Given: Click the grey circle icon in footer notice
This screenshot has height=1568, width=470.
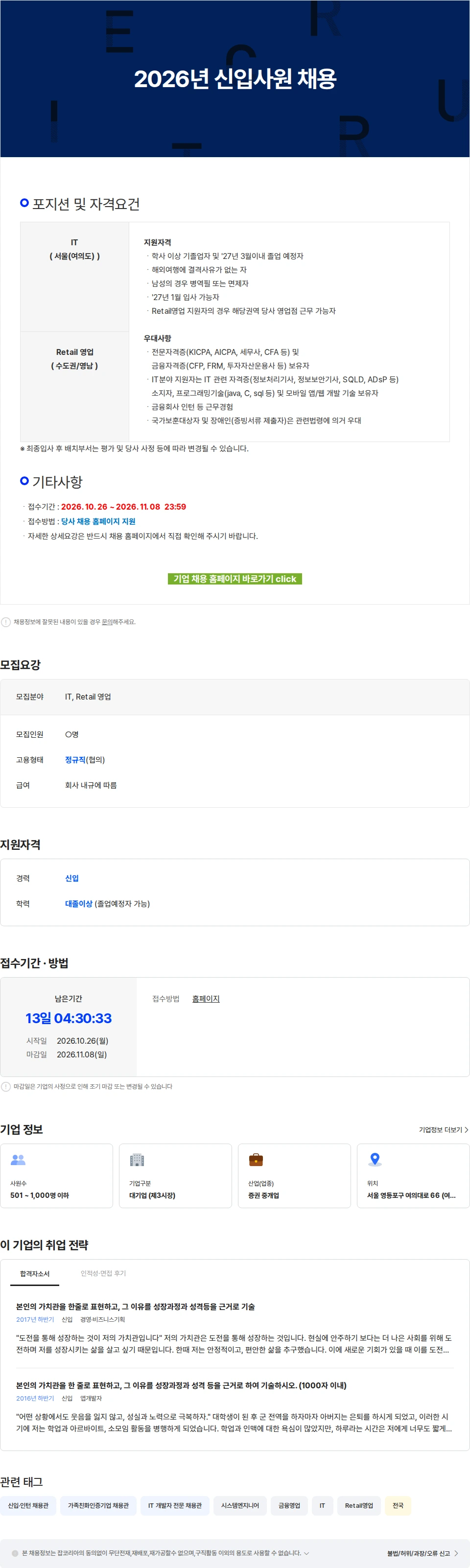Looking at the screenshot, I should click(x=15, y=1553).
